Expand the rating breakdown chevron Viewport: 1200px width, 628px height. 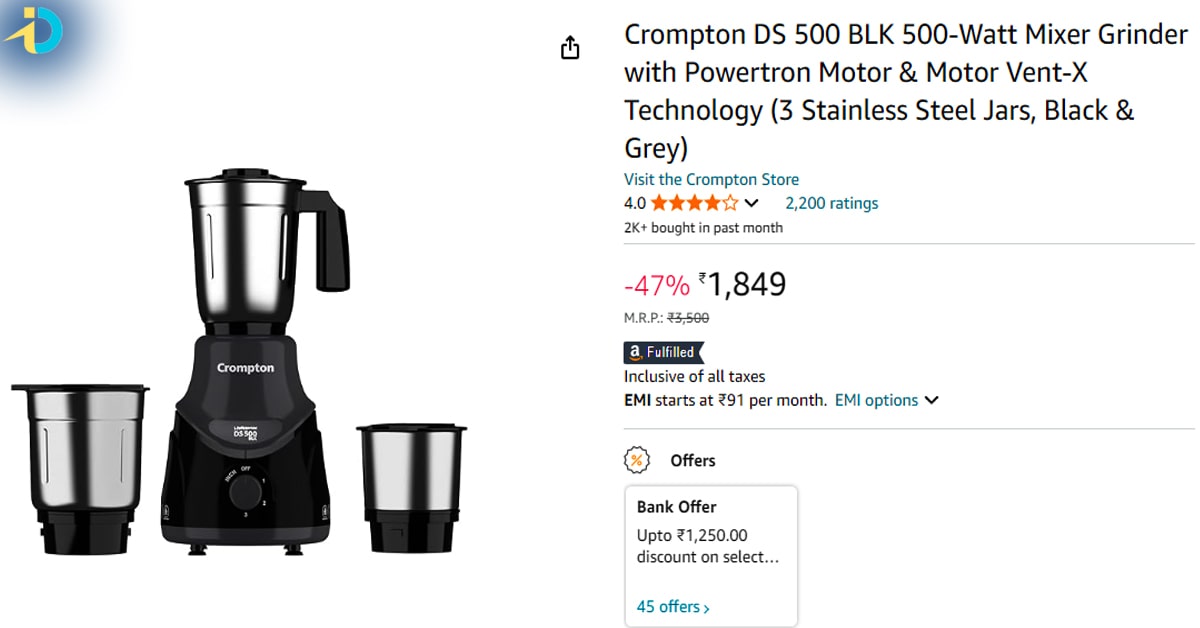(x=752, y=203)
